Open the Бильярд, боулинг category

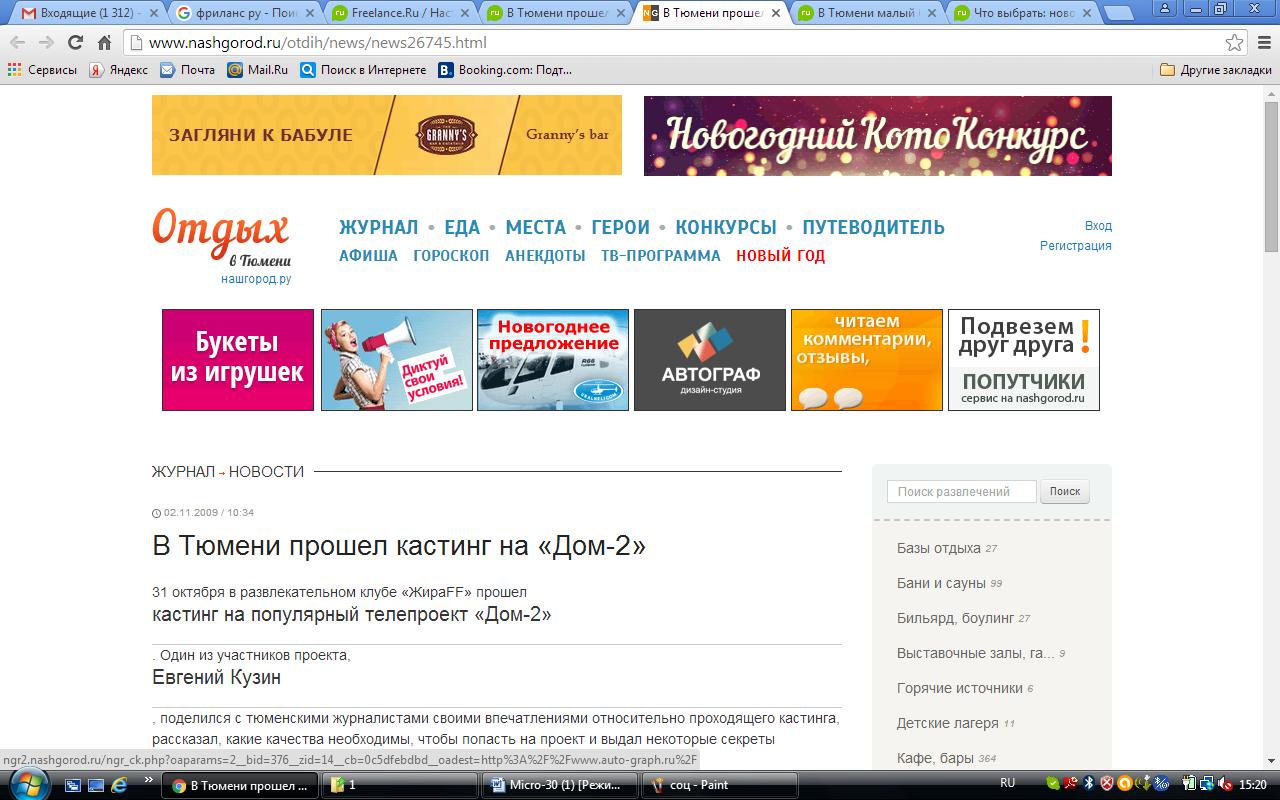[955, 618]
